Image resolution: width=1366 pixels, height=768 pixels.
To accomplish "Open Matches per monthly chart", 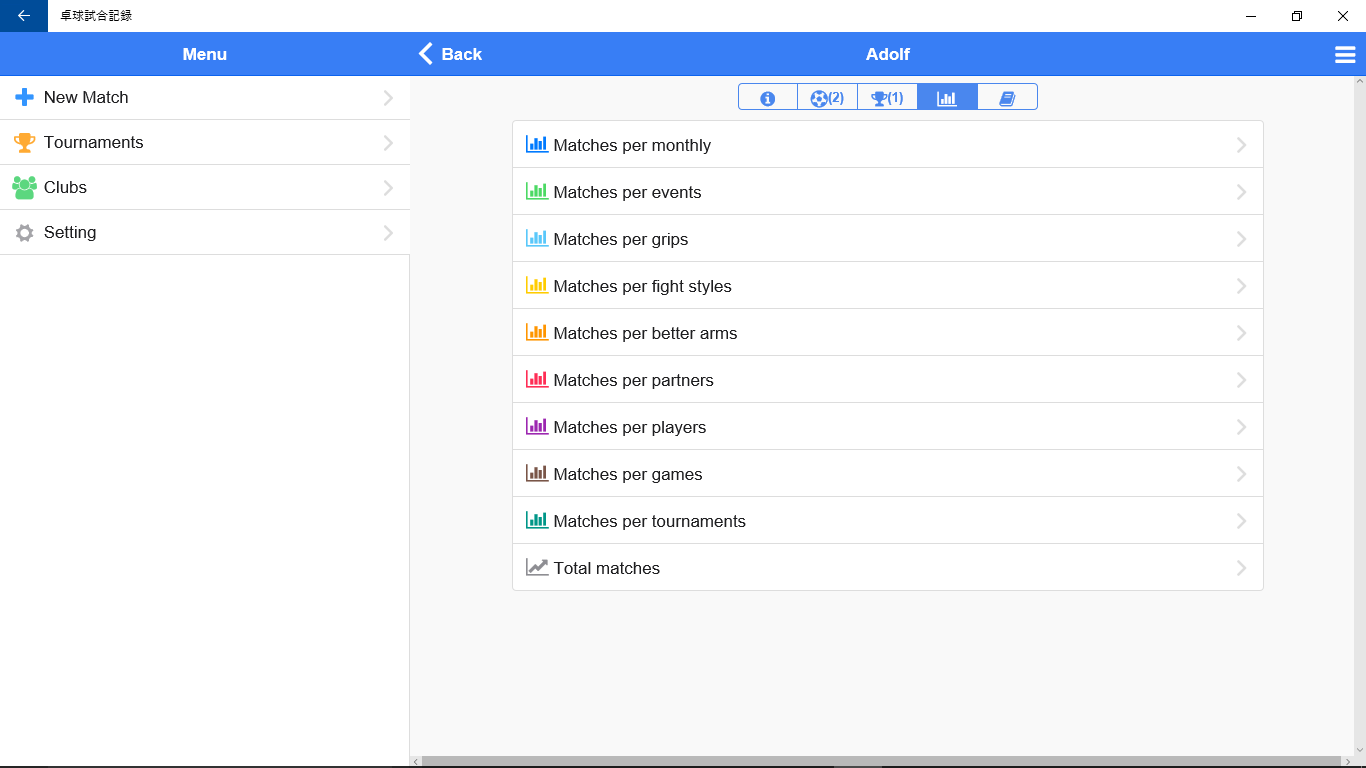I will pos(632,145).
